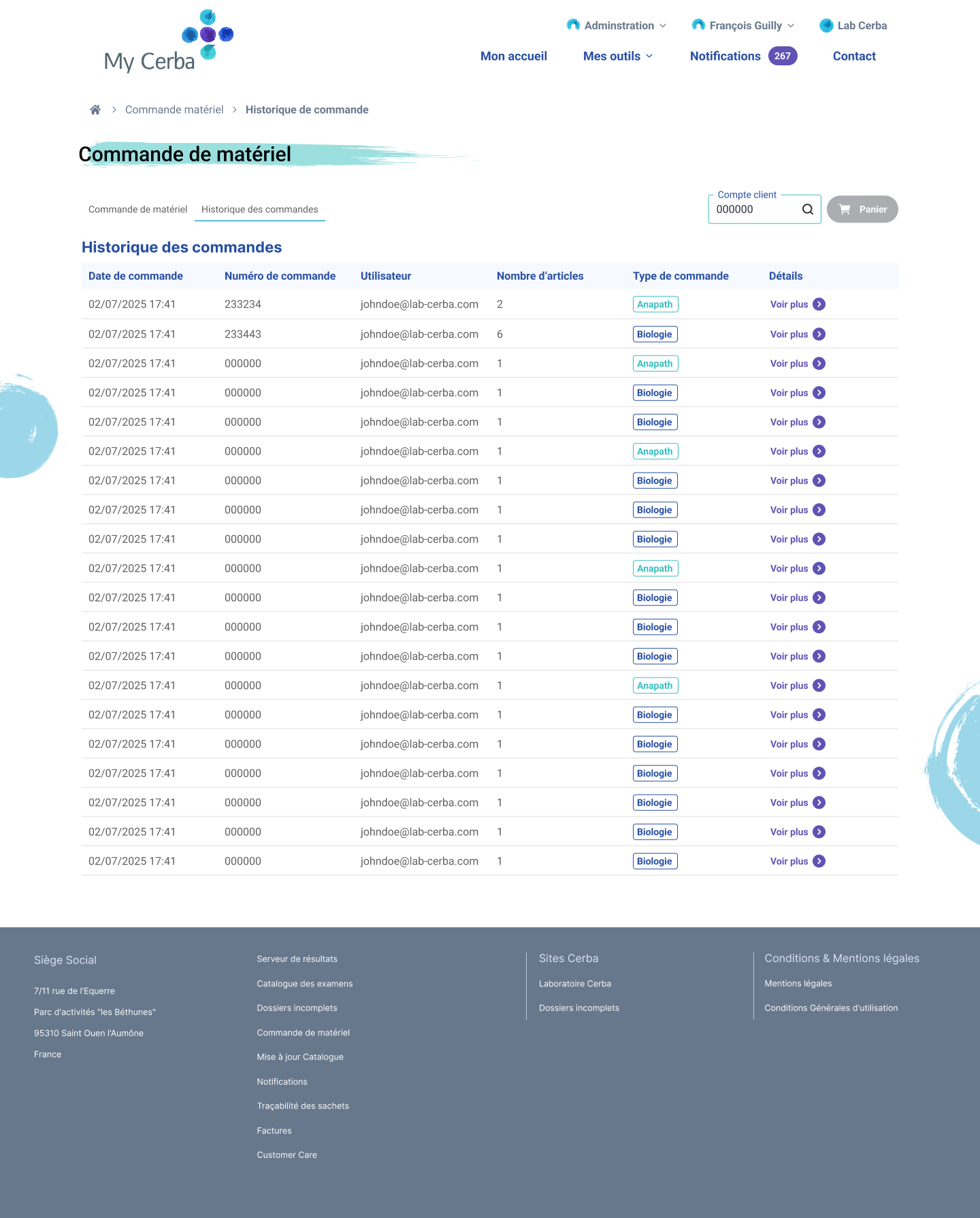The width and height of the screenshot is (980, 1218).
Task: Open Conditions Générales d'utilisation link
Action: tap(831, 1008)
